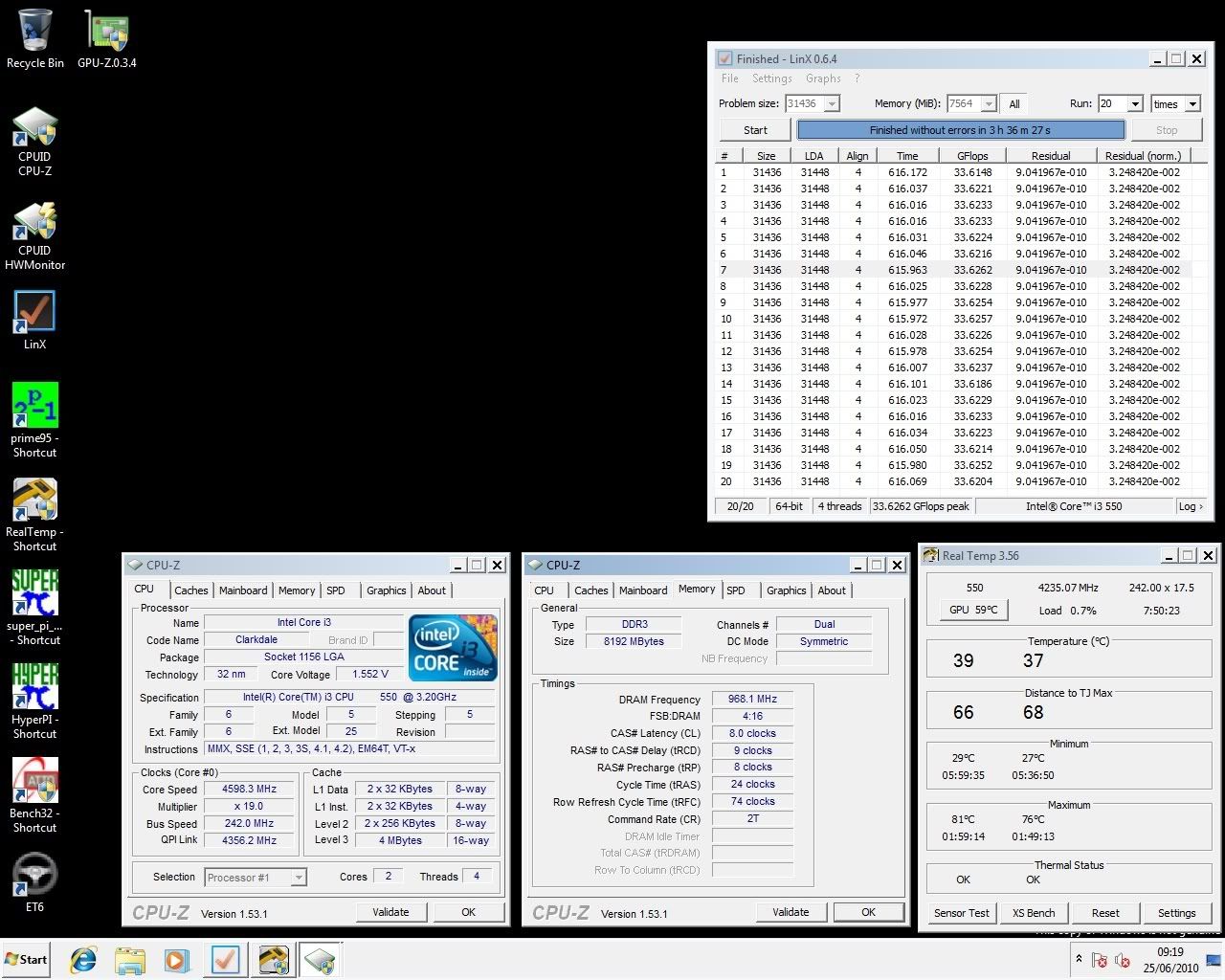The image size is (1225, 980).
Task: Click XS Bench in Real Temp
Action: [x=1034, y=913]
